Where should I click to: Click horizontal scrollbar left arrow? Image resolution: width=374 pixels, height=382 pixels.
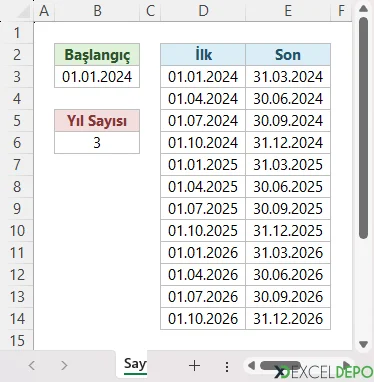click(x=252, y=365)
